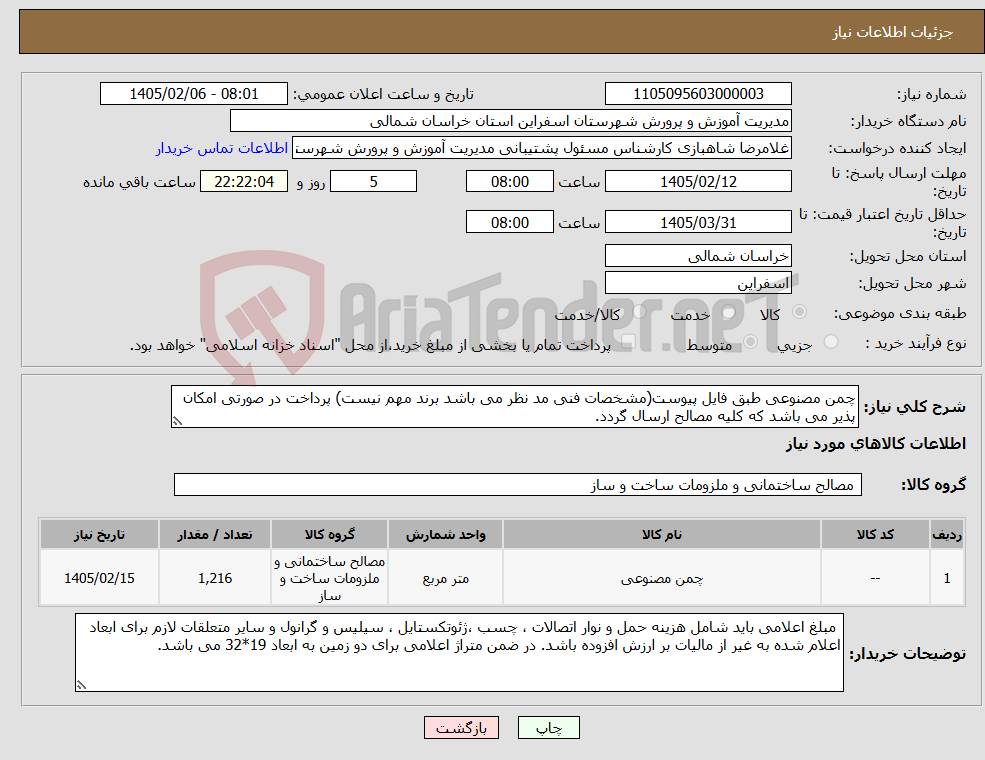Click the remaining days field showing 5
This screenshot has height=760, width=985.
pyautogui.click(x=373, y=182)
